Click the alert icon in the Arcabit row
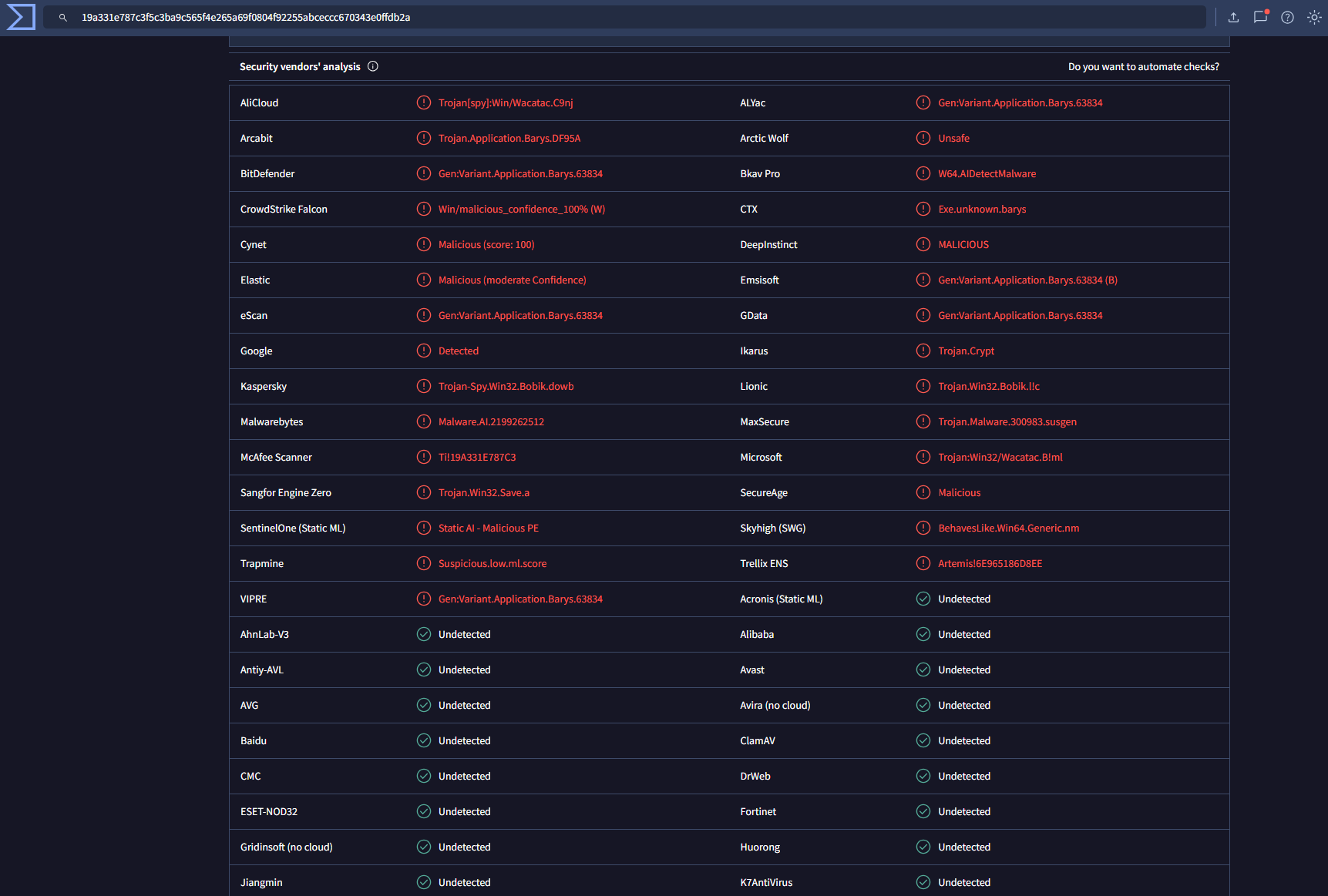The width and height of the screenshot is (1328, 896). tap(424, 138)
